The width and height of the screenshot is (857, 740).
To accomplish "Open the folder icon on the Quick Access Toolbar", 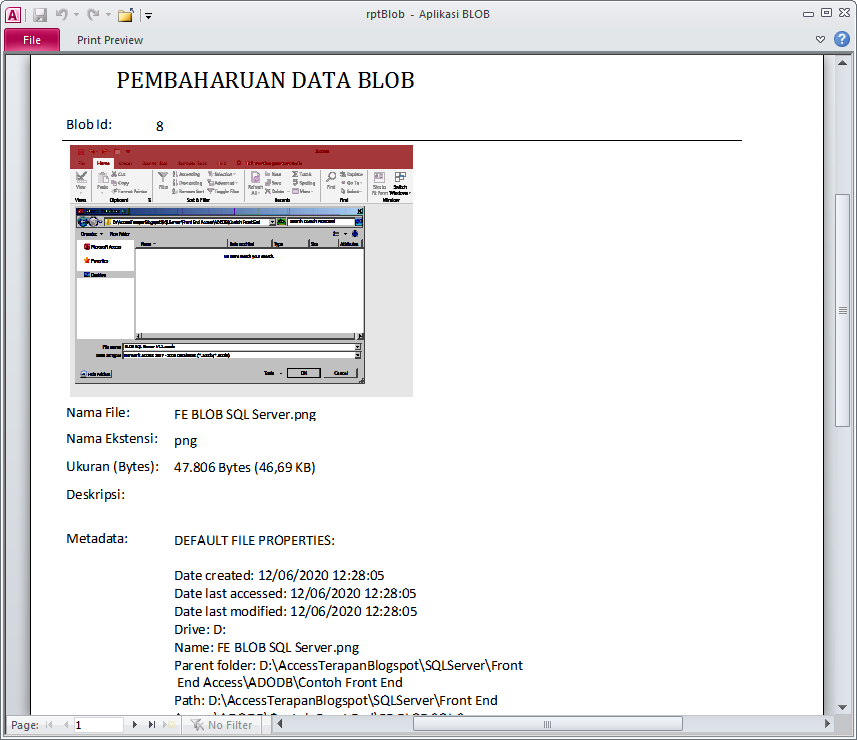I will click(126, 14).
